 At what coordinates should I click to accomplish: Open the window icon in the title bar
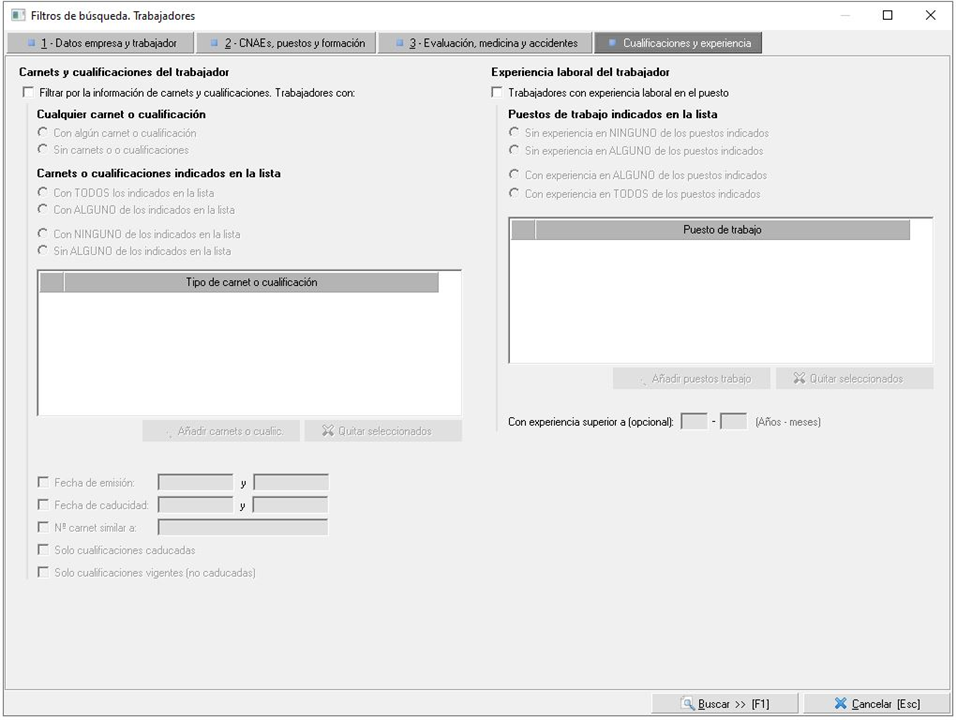tap(18, 15)
